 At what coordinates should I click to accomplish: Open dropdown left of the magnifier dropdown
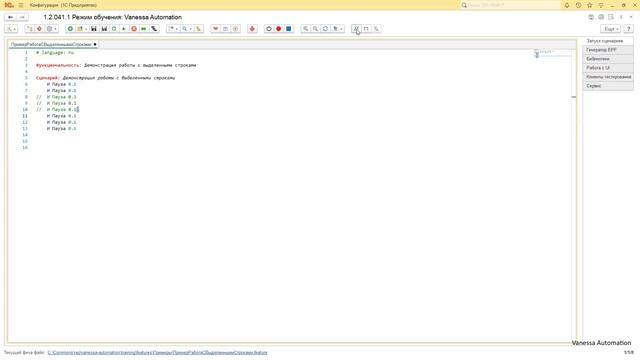(173, 29)
